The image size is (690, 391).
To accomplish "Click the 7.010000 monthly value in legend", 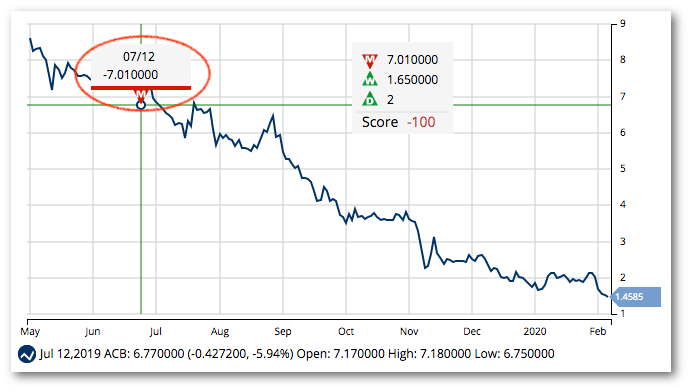I will (412, 60).
